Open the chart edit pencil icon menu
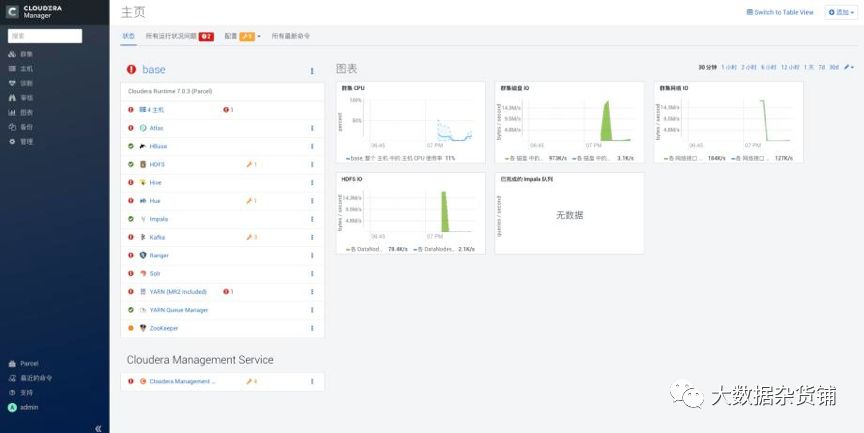 (x=849, y=67)
